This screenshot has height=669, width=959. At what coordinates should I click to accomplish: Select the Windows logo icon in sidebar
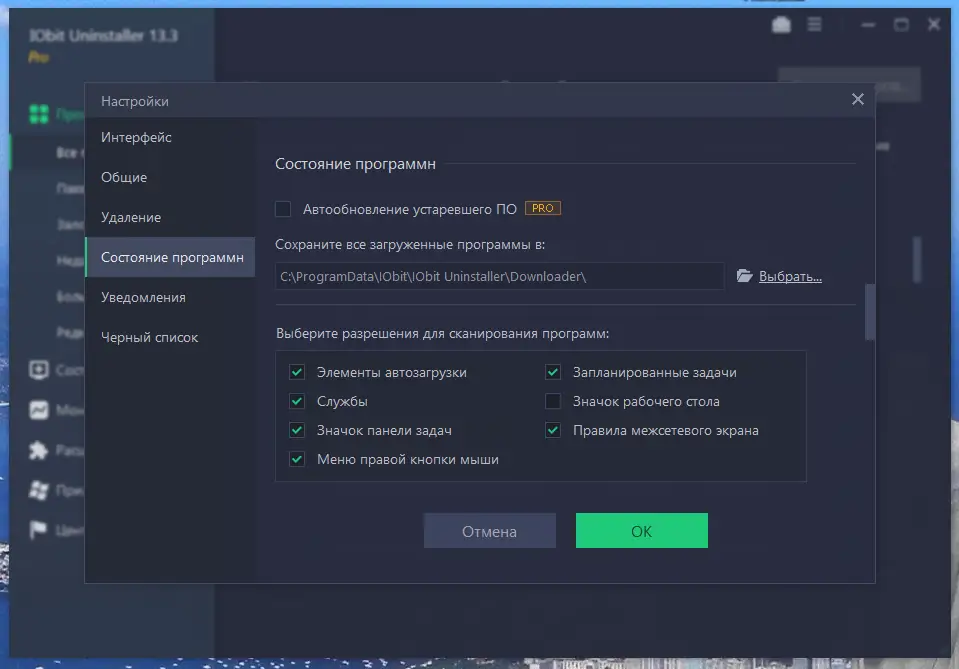tap(37, 490)
